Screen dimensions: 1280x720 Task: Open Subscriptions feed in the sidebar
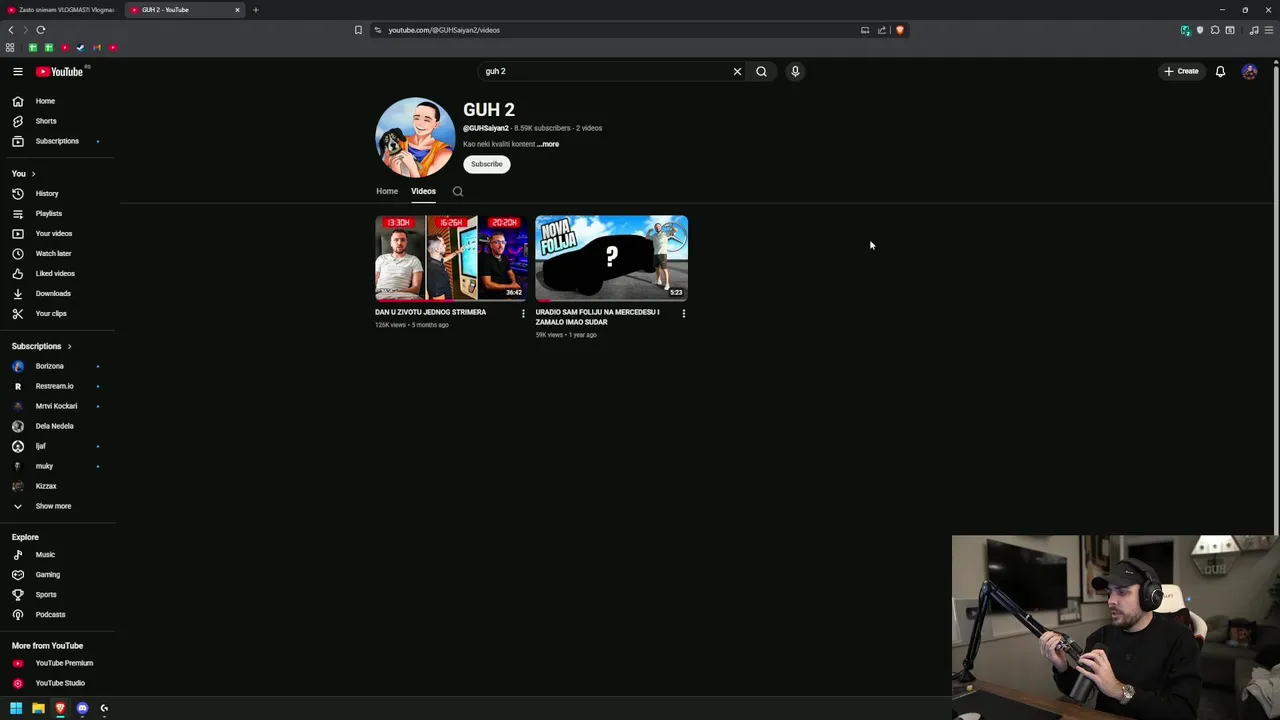pyautogui.click(x=57, y=141)
